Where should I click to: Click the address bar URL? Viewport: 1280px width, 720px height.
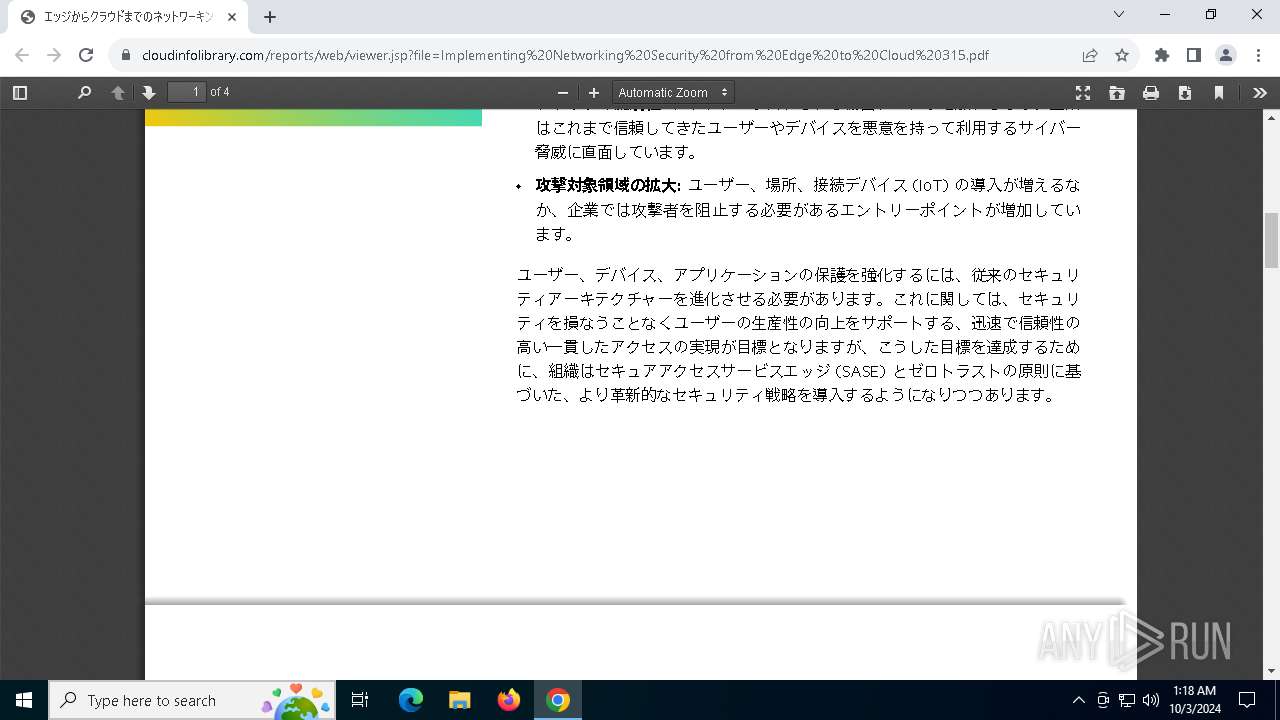click(565, 55)
